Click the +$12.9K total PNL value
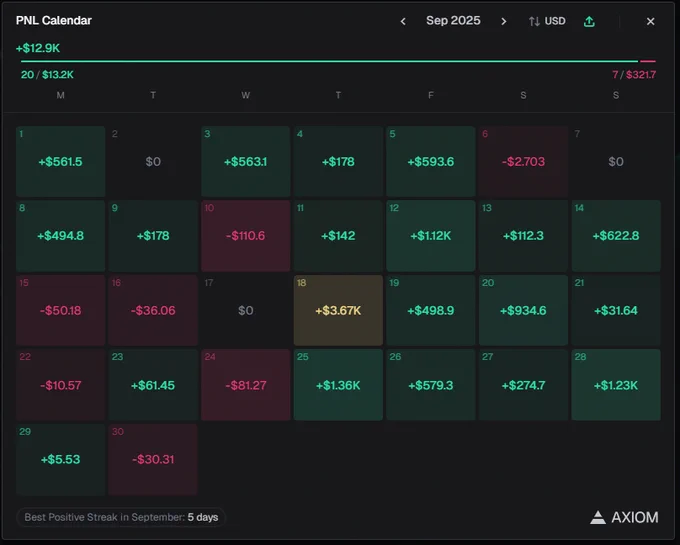This screenshot has height=545, width=680. 38,48
